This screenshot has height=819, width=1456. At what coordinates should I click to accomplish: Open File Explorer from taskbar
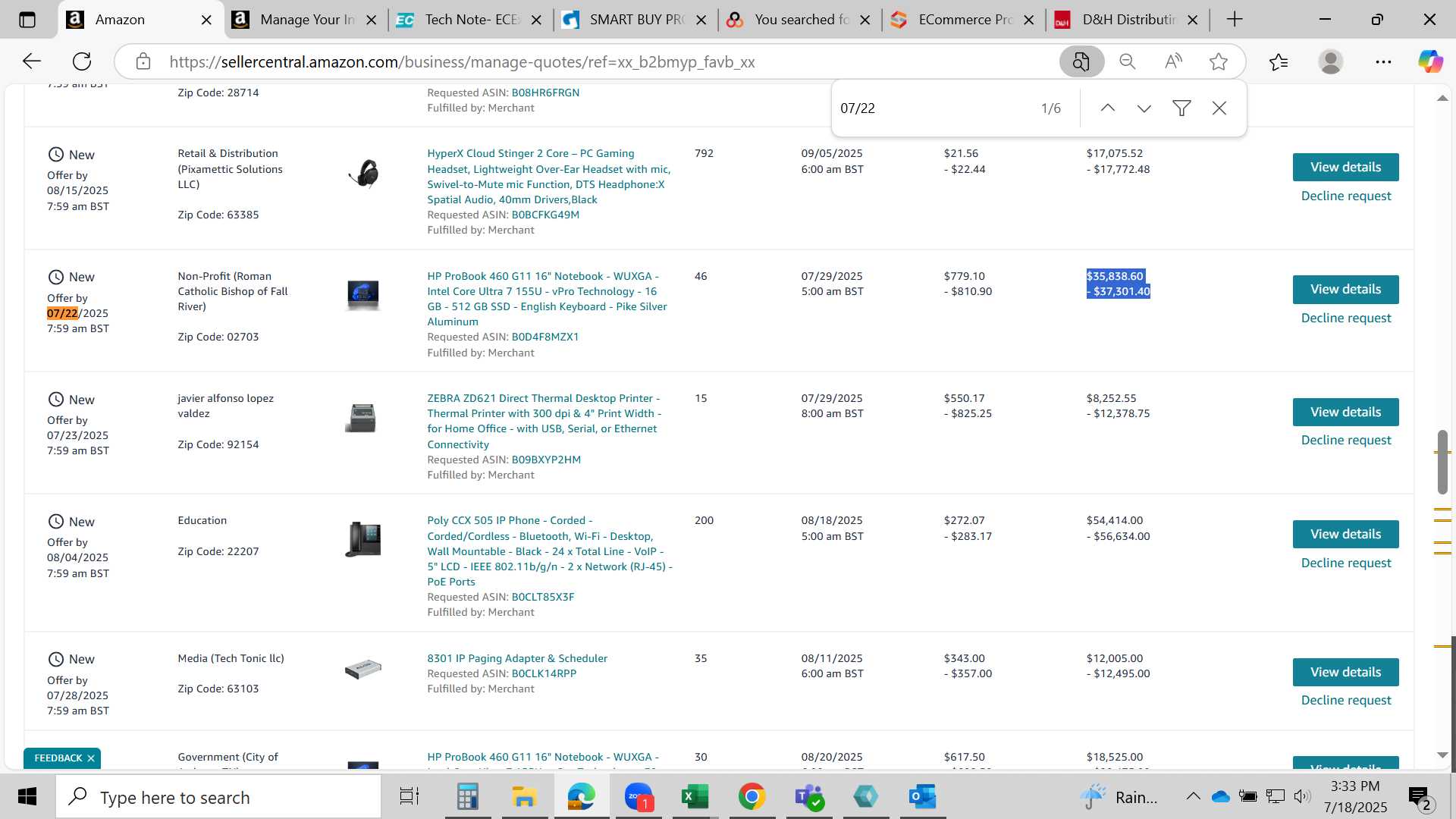(524, 797)
